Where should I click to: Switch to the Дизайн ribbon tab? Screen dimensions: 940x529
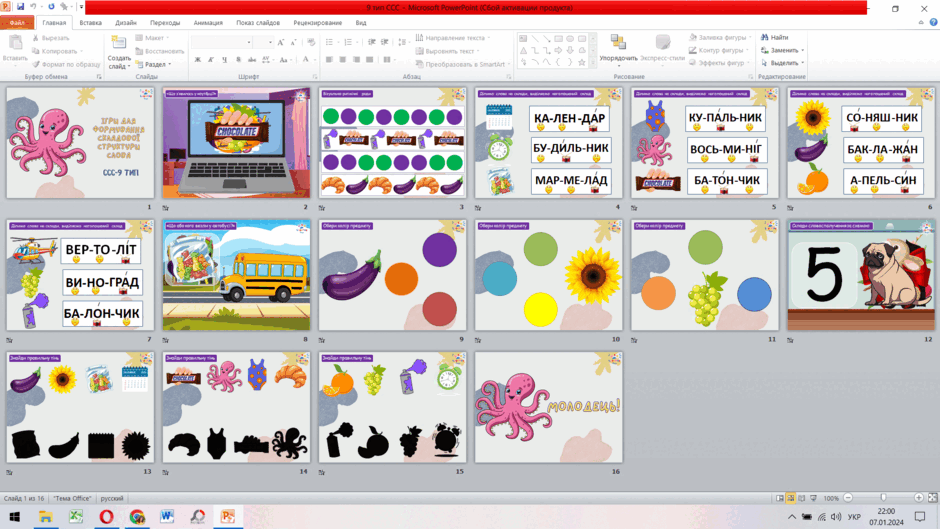click(126, 23)
